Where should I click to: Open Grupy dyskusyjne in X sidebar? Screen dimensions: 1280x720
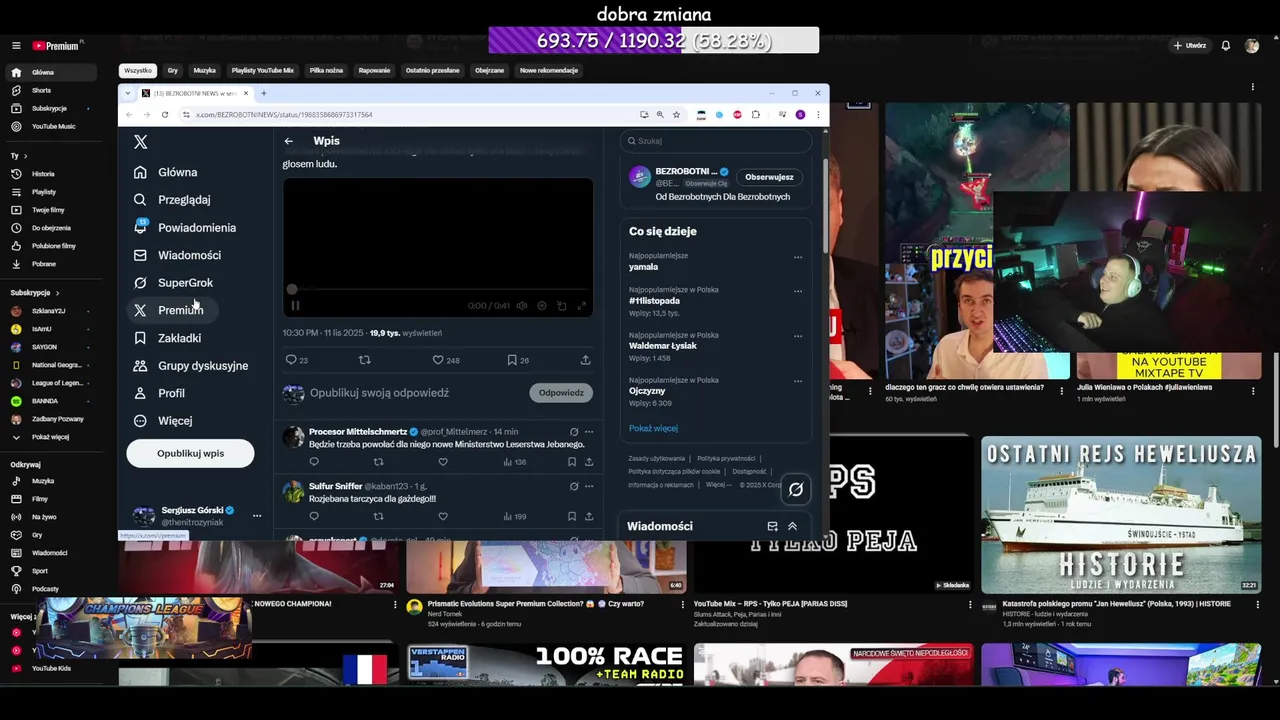191,366
